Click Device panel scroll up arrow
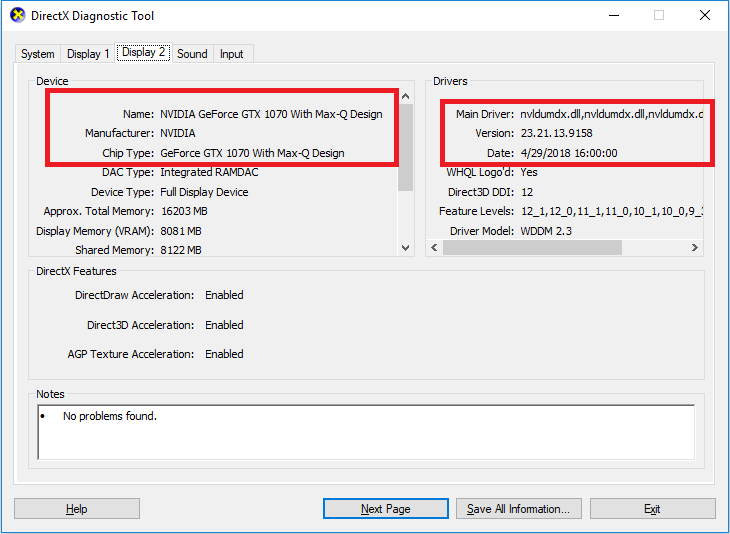Viewport: 730px width, 534px height. 406,96
